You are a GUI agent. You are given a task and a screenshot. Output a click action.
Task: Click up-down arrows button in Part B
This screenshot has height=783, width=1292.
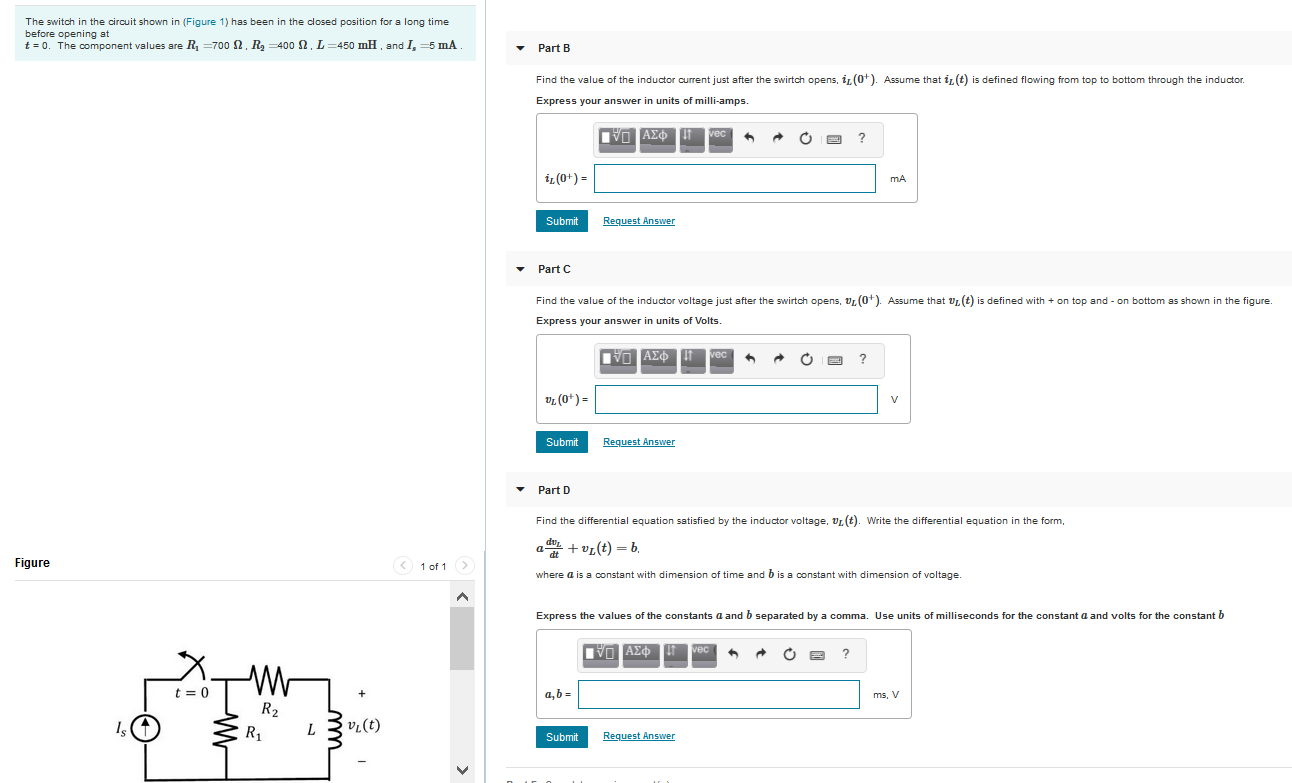pos(691,139)
